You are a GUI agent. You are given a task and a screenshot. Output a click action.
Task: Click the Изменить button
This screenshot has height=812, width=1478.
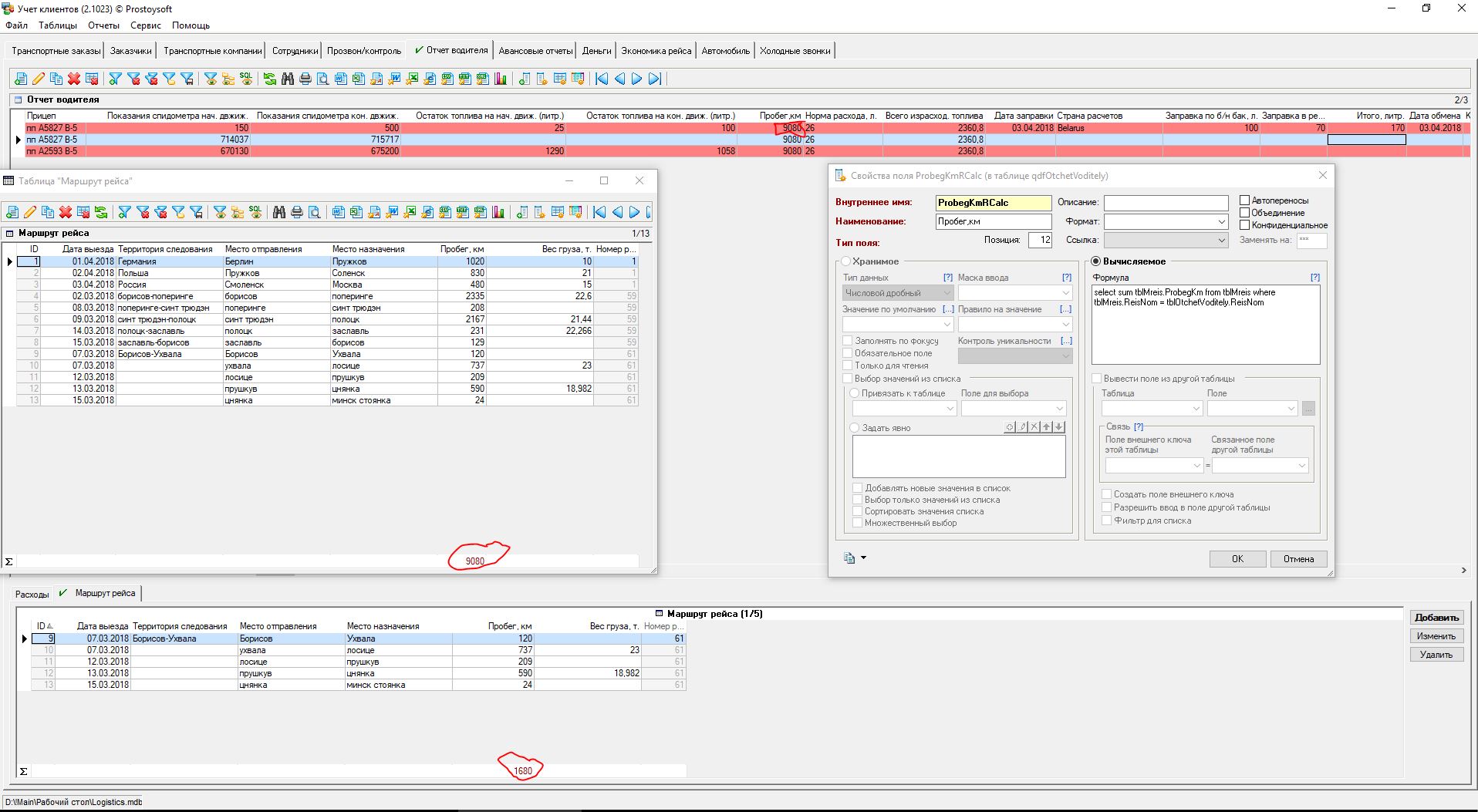(1436, 636)
